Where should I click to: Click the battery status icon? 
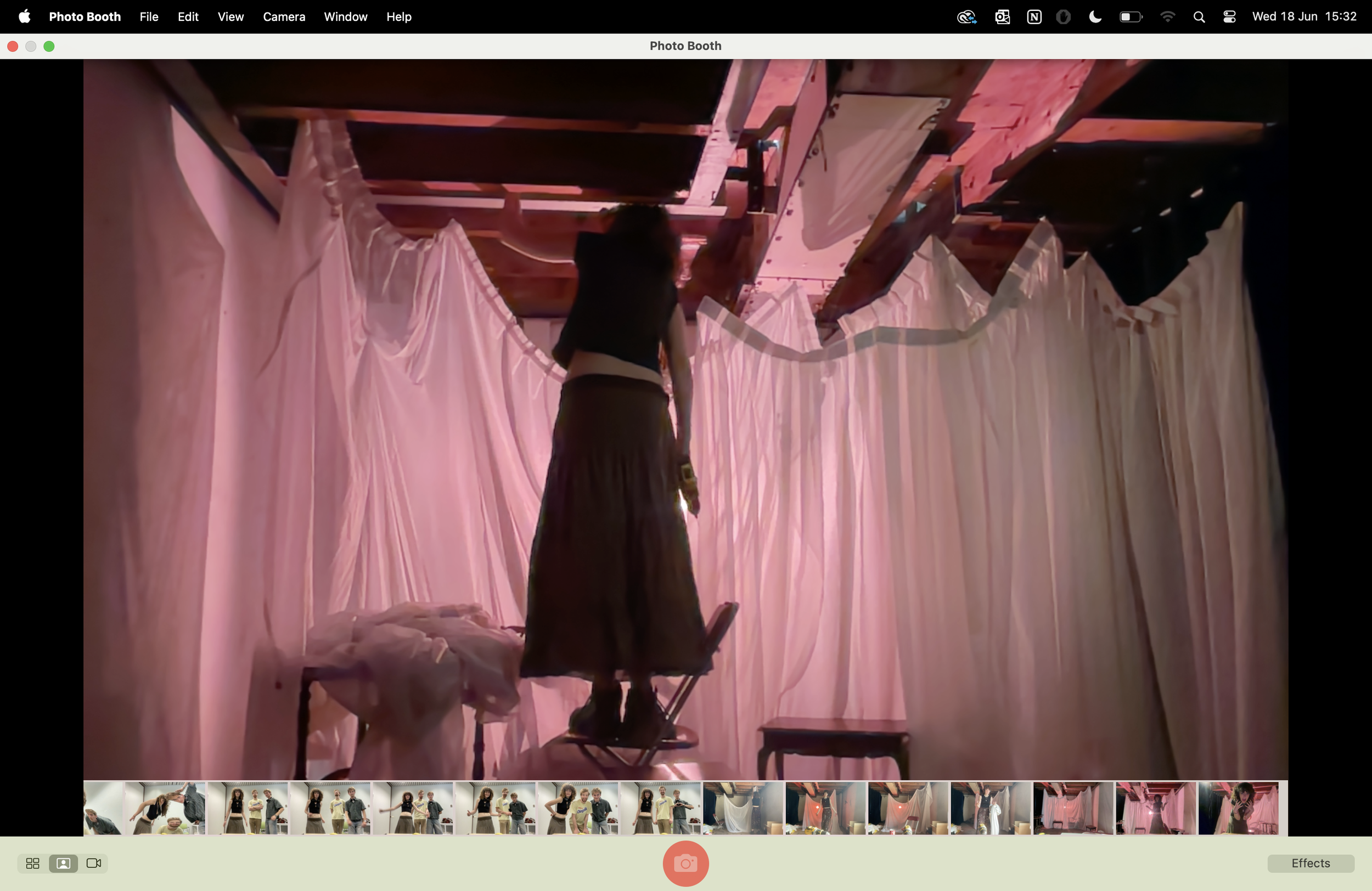click(1130, 16)
